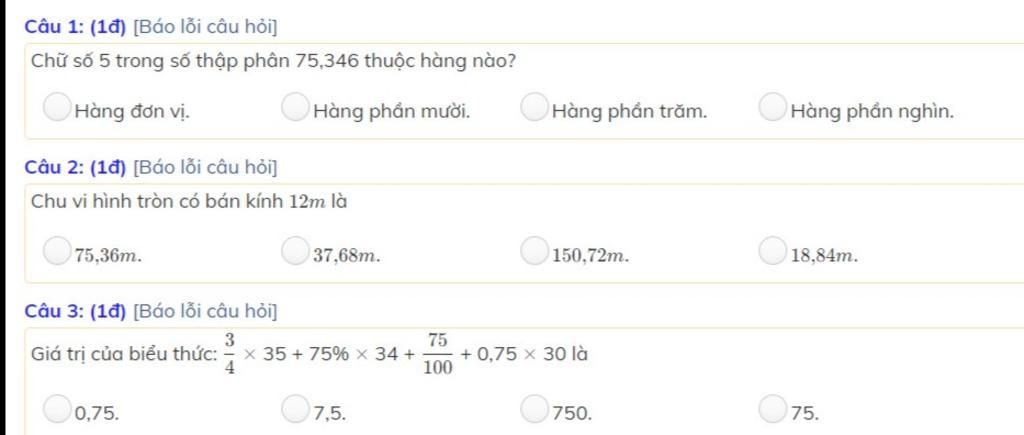
Task: Select the 7,5 answer option
Action: coord(295,409)
